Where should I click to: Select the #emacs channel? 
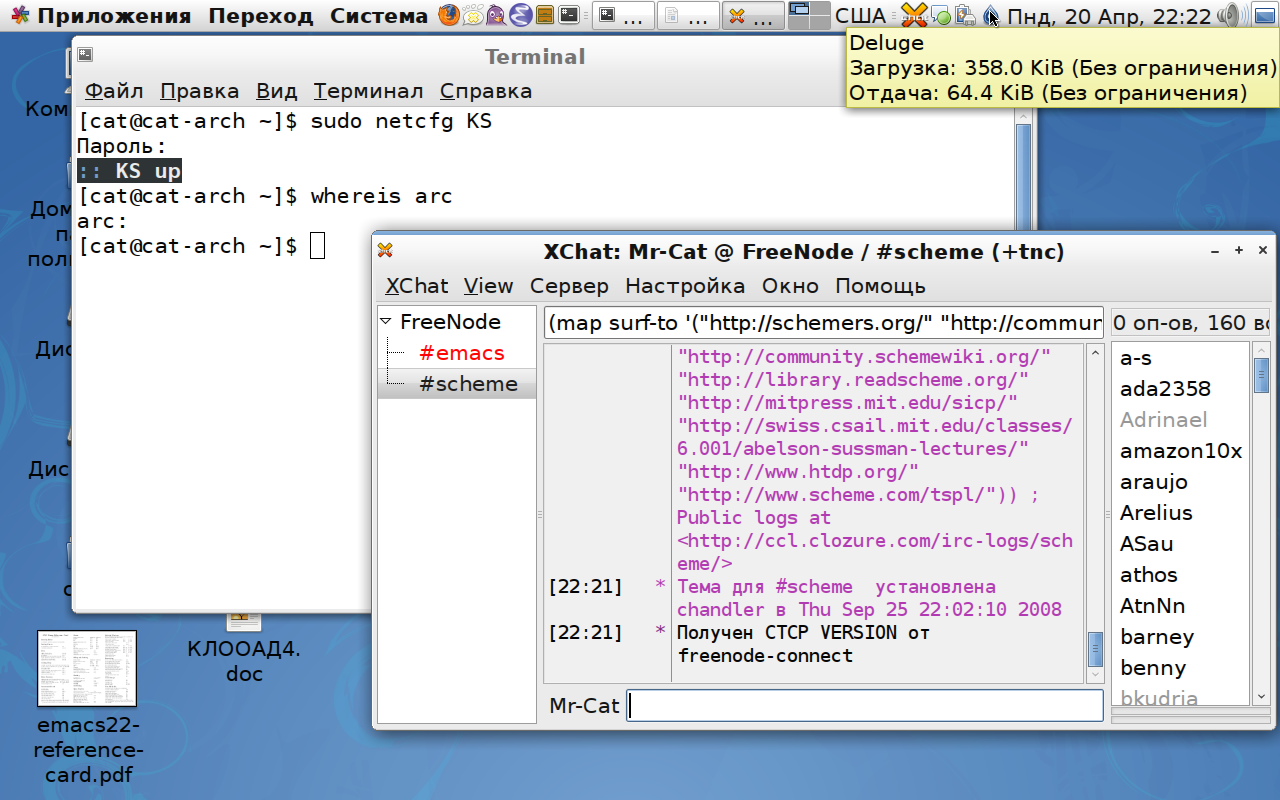(x=461, y=353)
